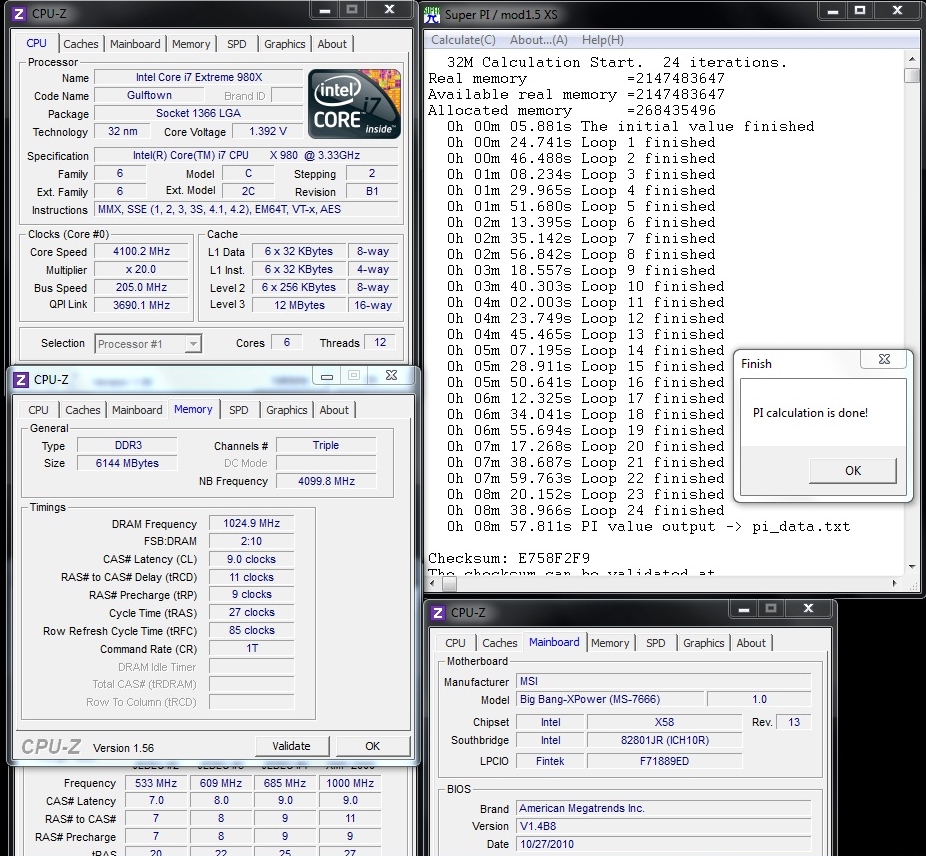Minimize the CPU-Z Memory window
The width and height of the screenshot is (926, 856).
coord(327,376)
